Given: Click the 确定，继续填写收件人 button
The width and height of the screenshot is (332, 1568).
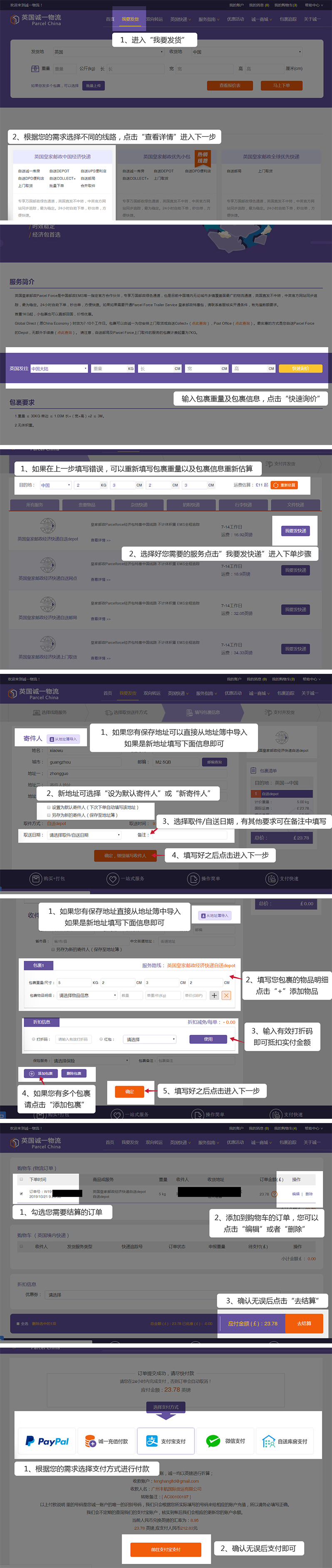Looking at the screenshot, I should click(x=125, y=855).
